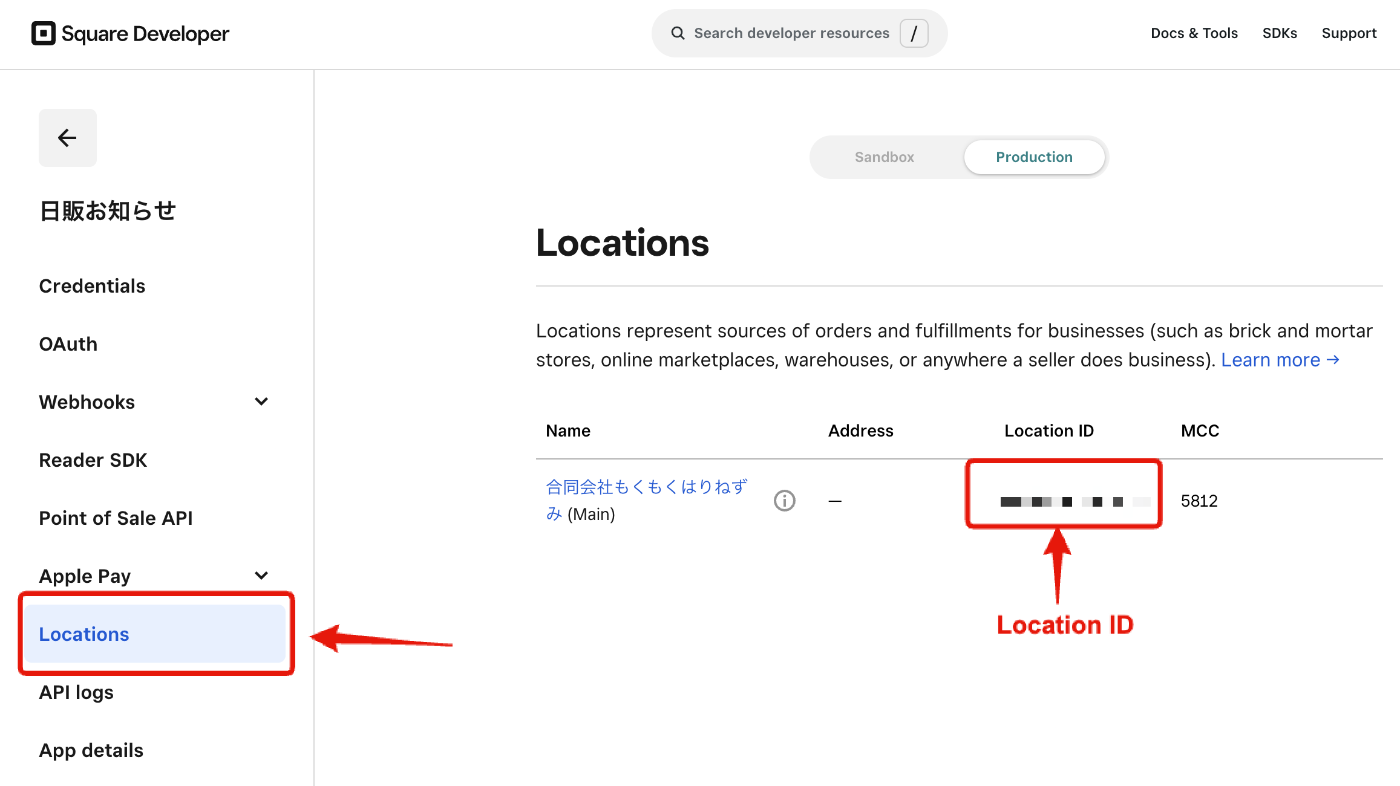Click the info icon next to the location name

[784, 500]
